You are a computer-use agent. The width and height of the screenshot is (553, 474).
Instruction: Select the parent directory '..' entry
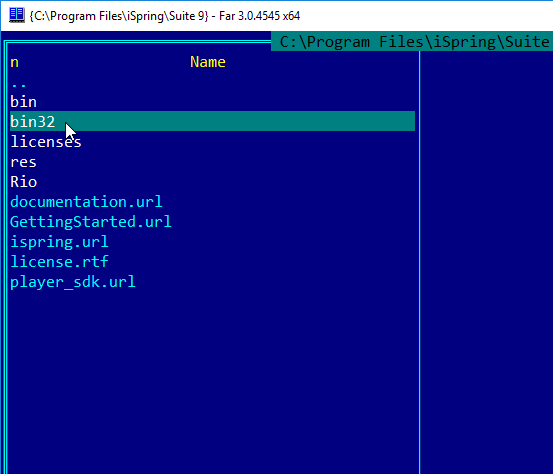[x=18, y=82]
